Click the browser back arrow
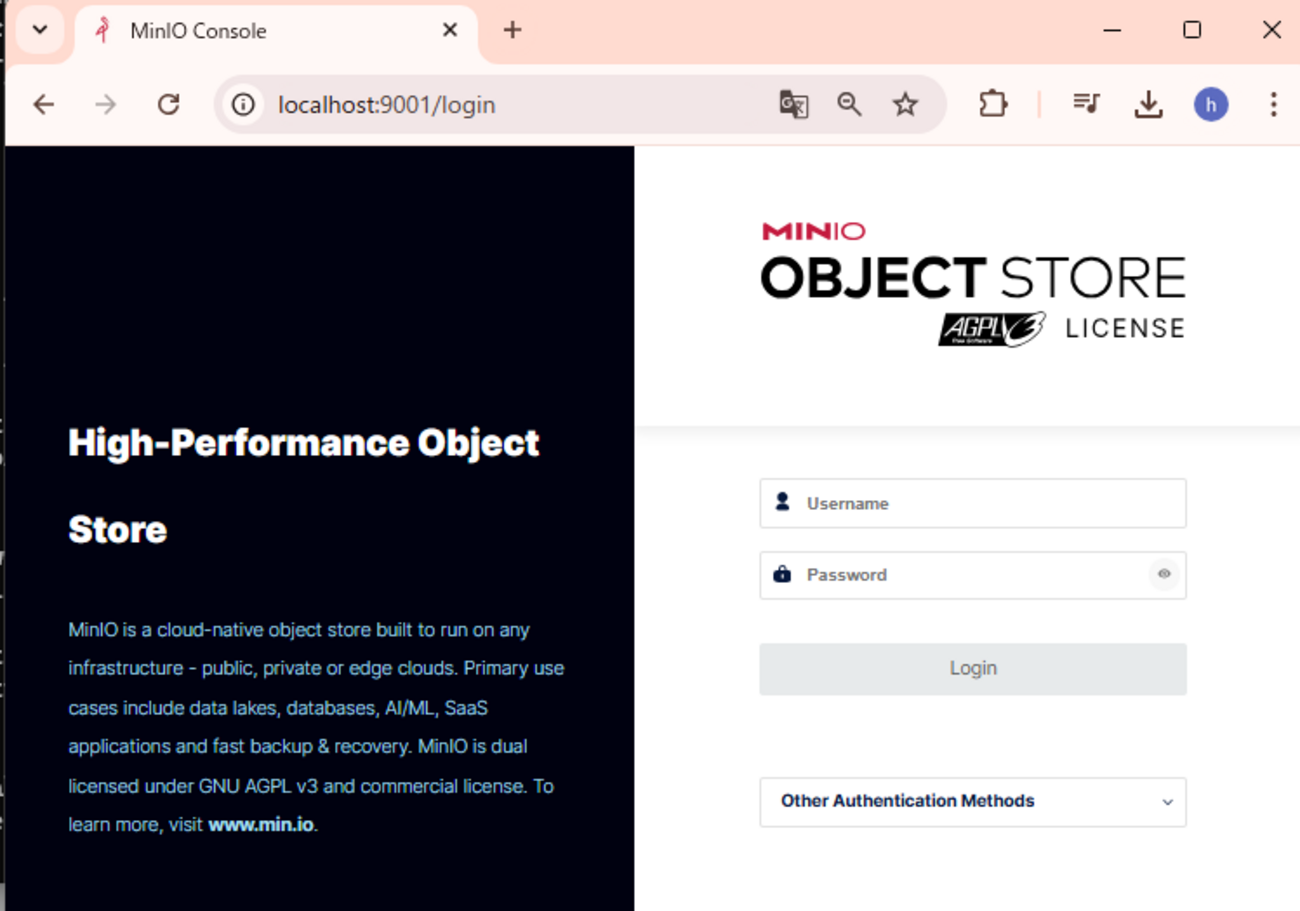The width and height of the screenshot is (1300, 911). (x=43, y=105)
